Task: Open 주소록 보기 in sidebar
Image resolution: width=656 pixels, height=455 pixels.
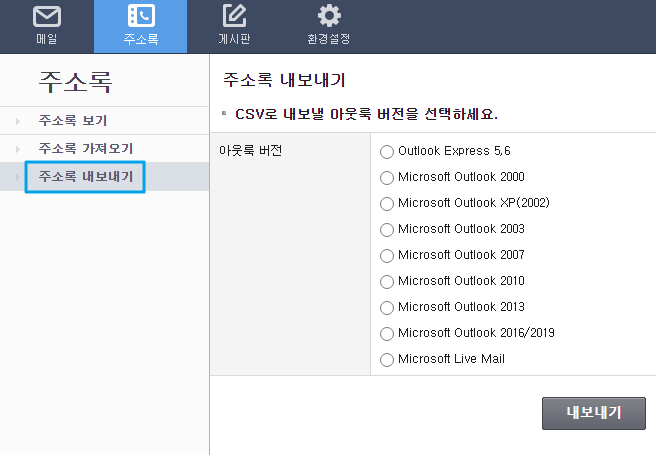Action: [x=73, y=120]
